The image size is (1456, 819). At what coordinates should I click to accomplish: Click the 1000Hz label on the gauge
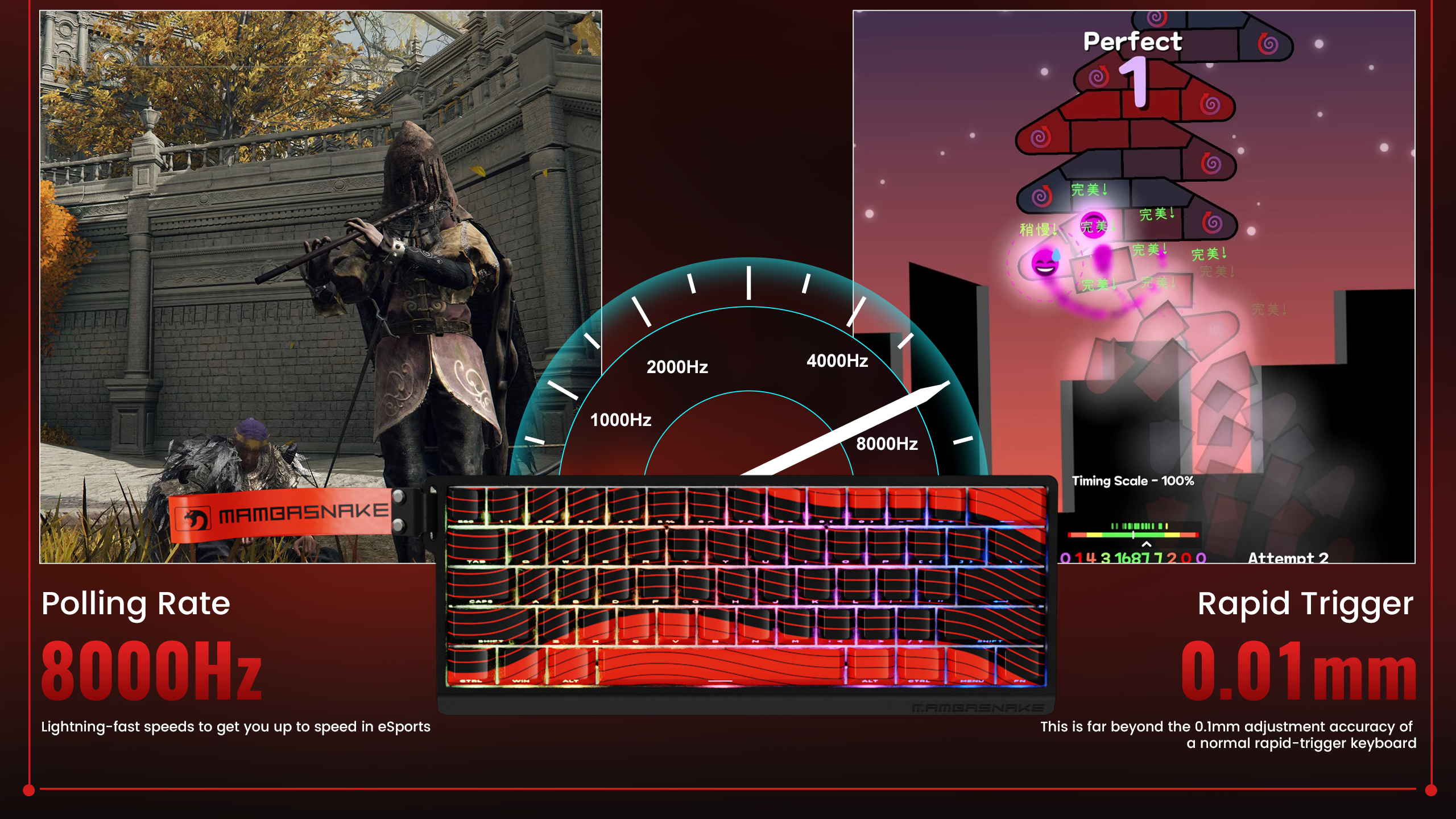pos(621,420)
